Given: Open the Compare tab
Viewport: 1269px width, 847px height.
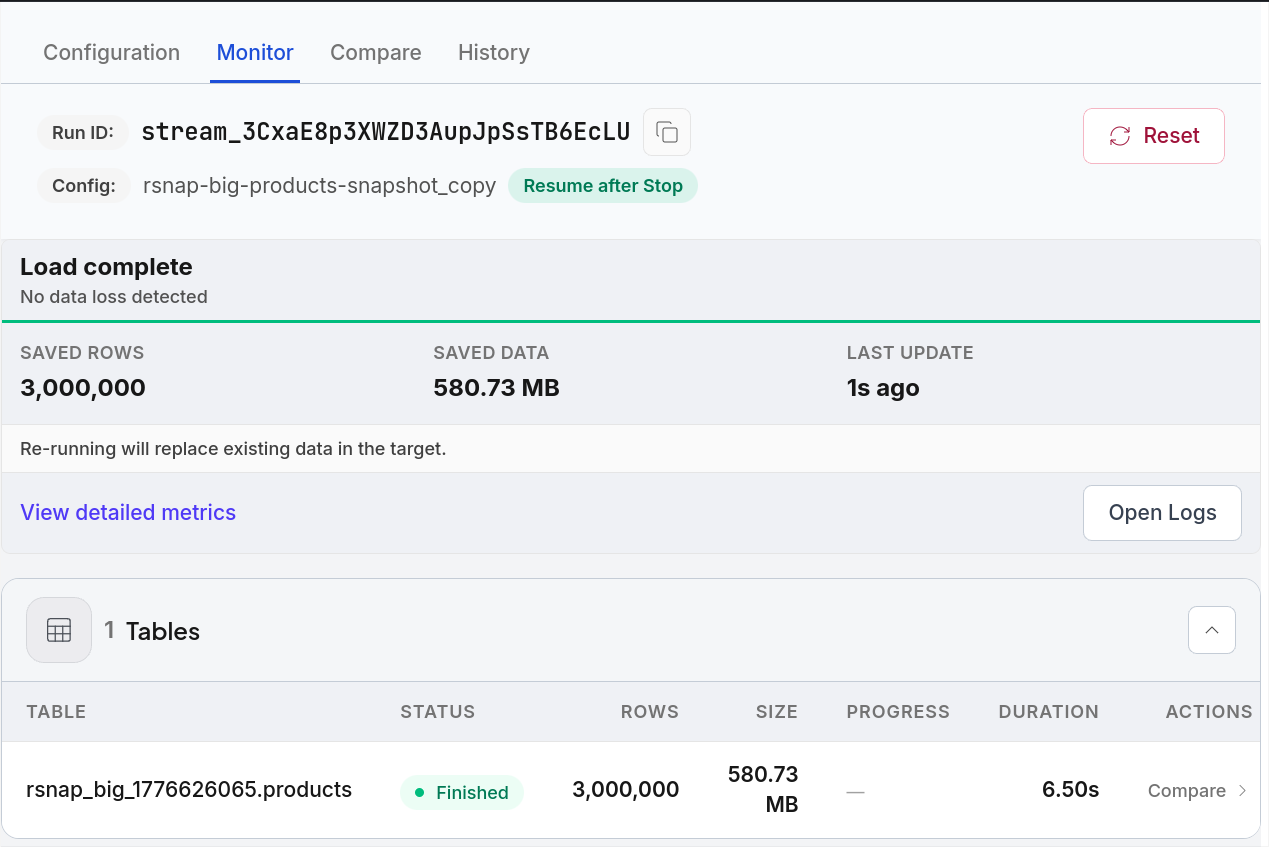Looking at the screenshot, I should point(376,52).
